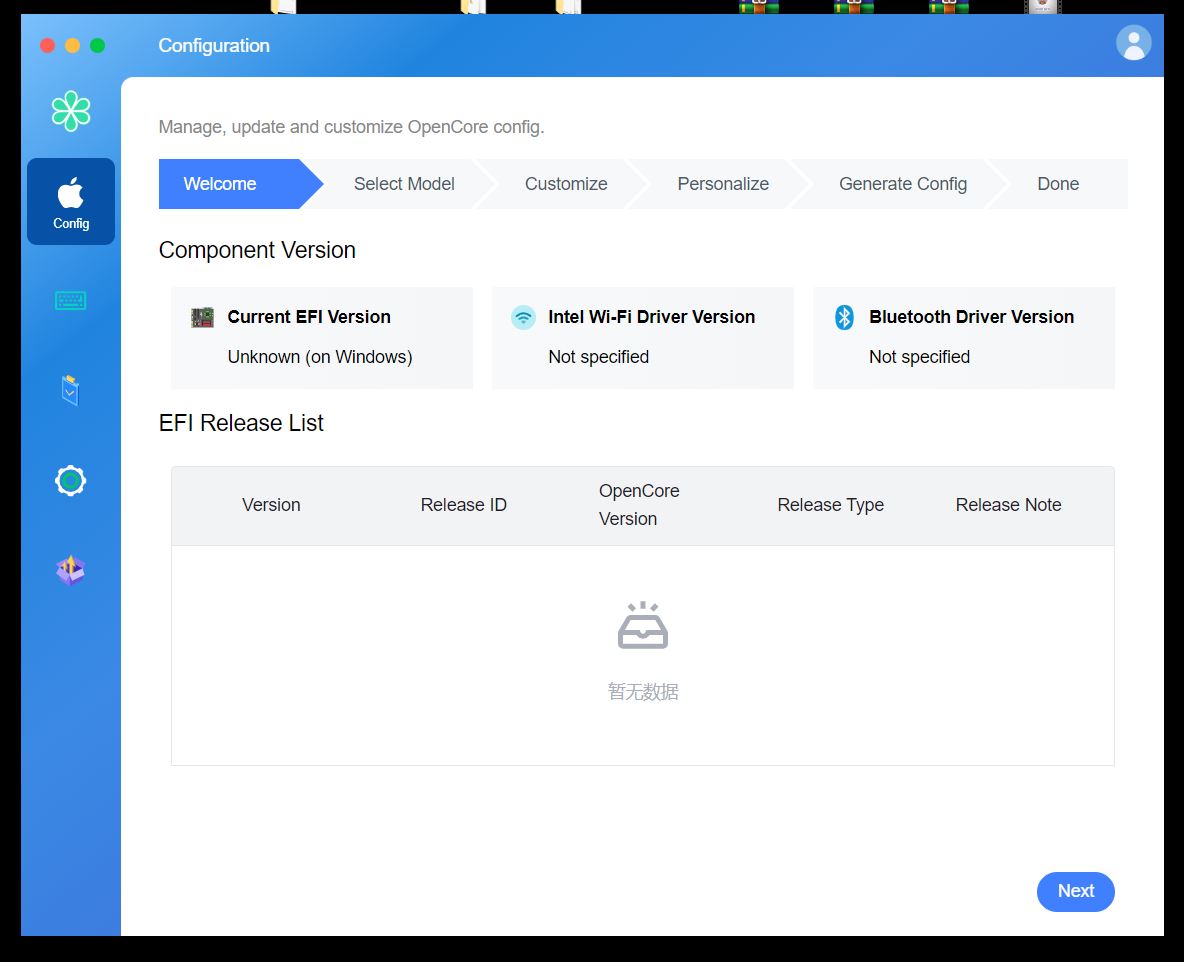
Task: Switch to the Personalize step
Action: (723, 184)
